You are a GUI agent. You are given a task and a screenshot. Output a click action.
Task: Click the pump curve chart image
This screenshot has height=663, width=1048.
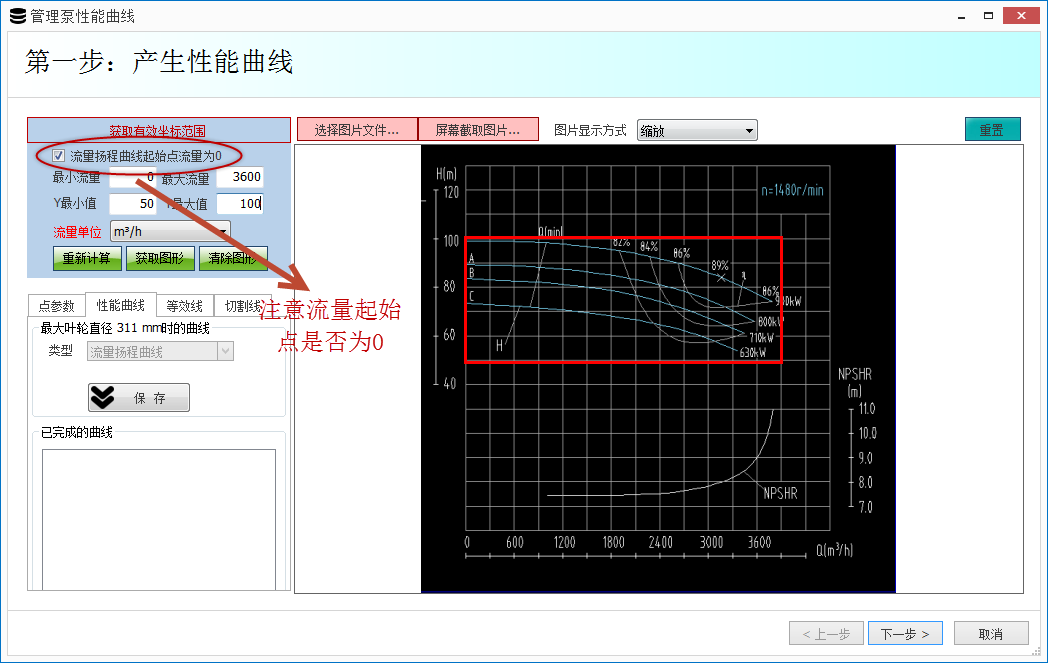click(x=658, y=368)
